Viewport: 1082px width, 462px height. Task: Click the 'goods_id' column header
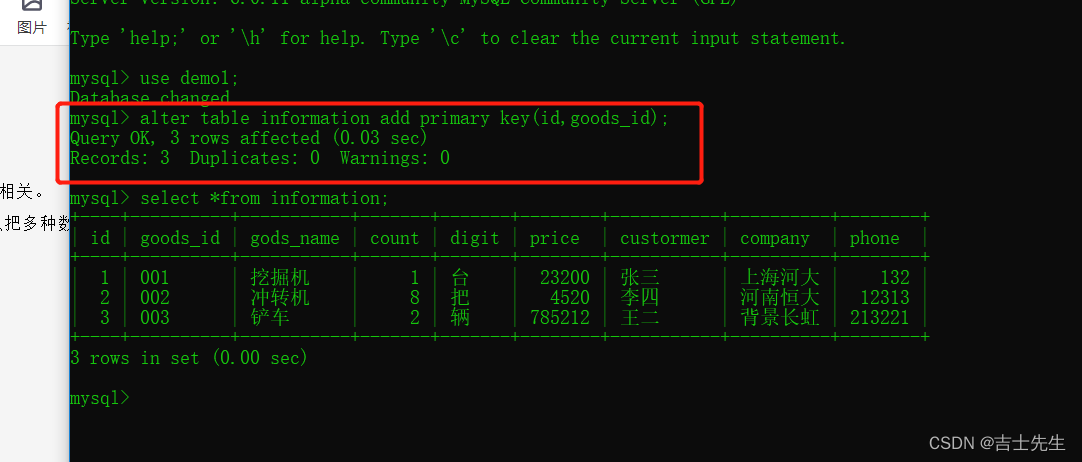pyautogui.click(x=180, y=239)
